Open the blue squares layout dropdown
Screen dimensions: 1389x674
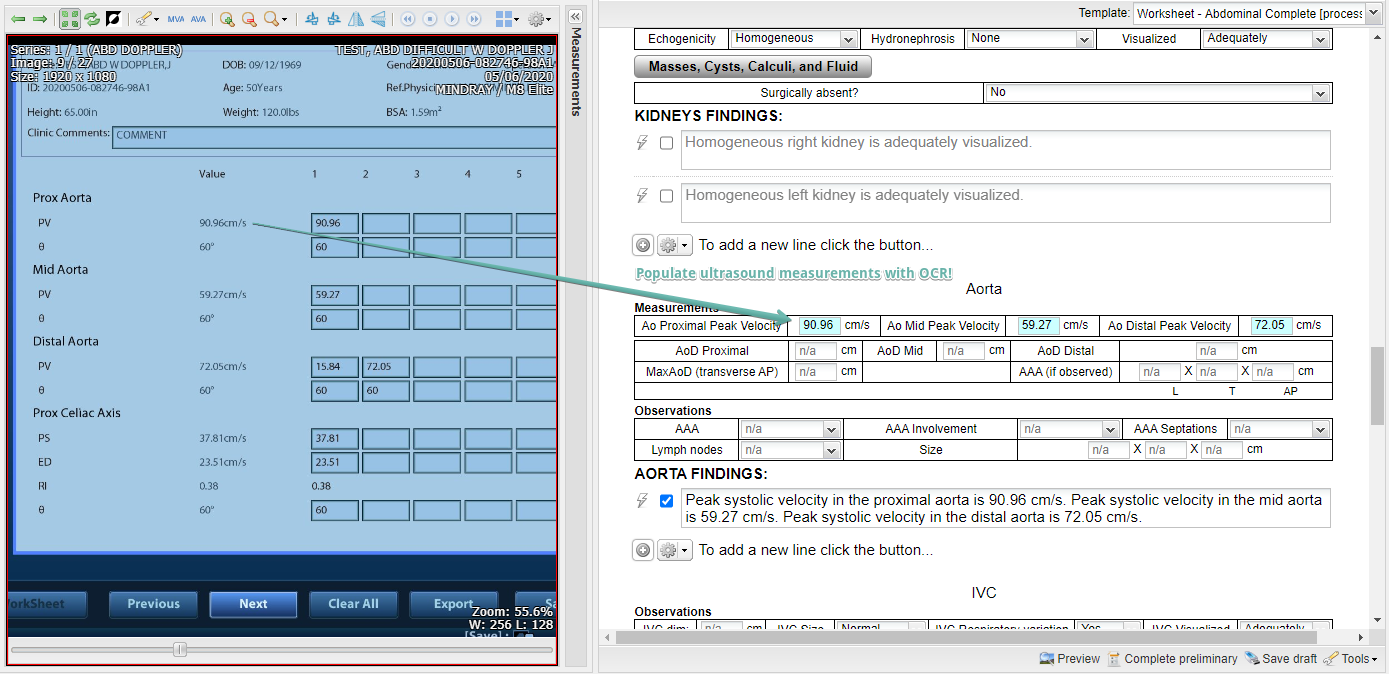pos(508,19)
